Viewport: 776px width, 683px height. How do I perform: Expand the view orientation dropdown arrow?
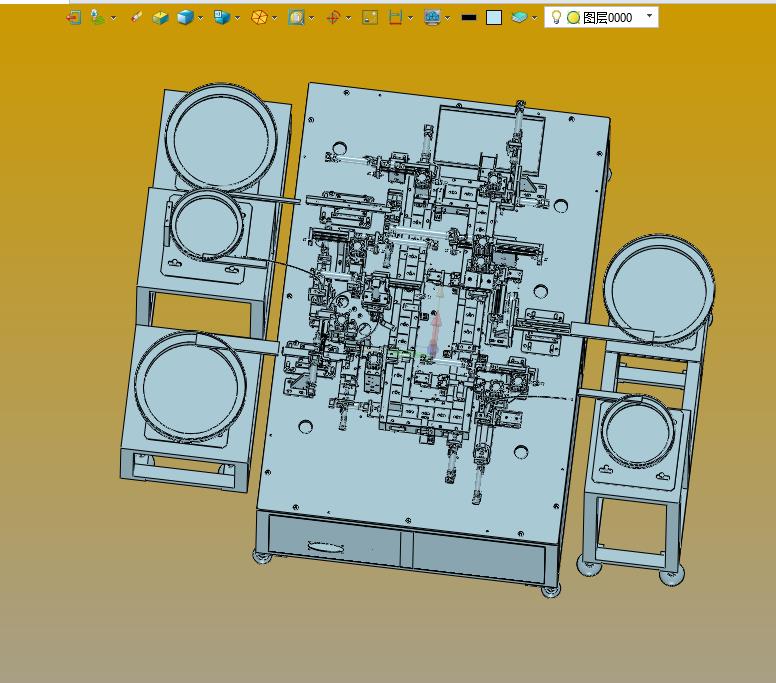[238, 18]
